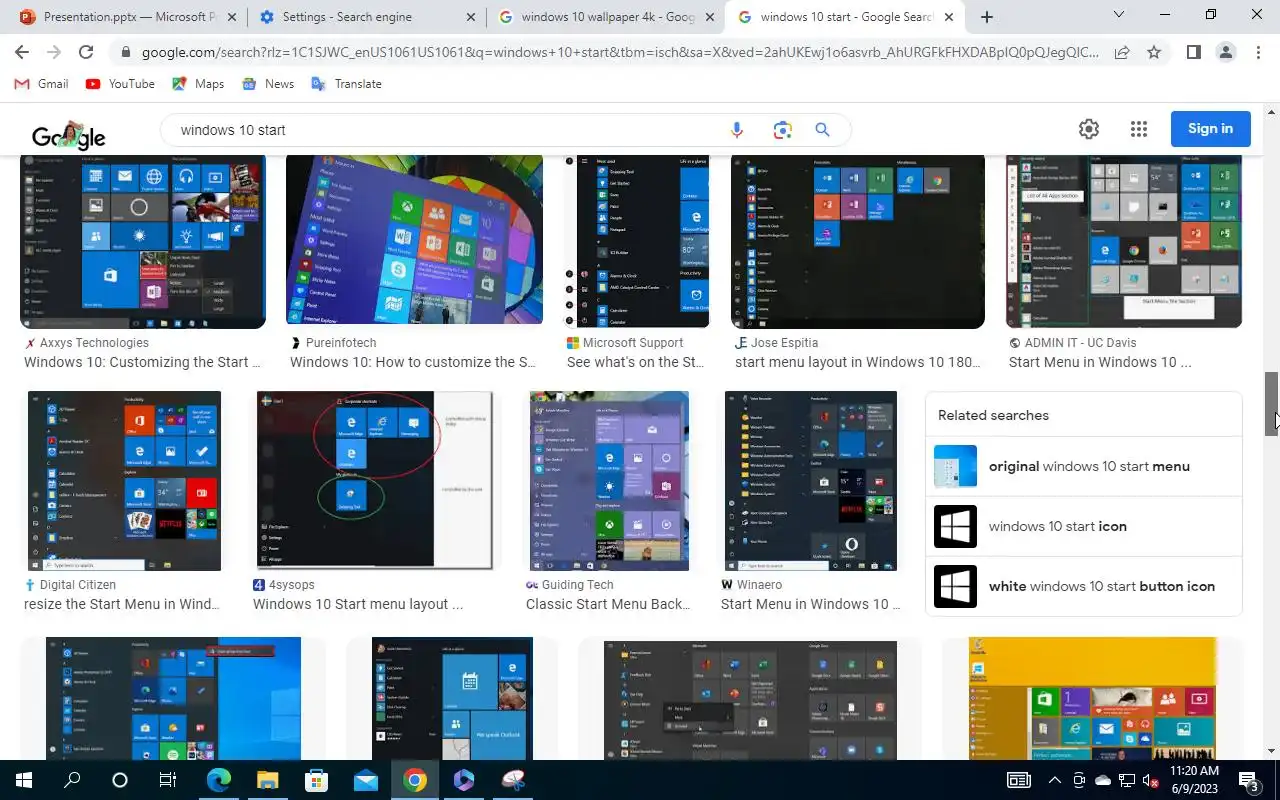The width and height of the screenshot is (1280, 800).
Task: Click the address bar URL
Action: pyautogui.click(x=620, y=52)
